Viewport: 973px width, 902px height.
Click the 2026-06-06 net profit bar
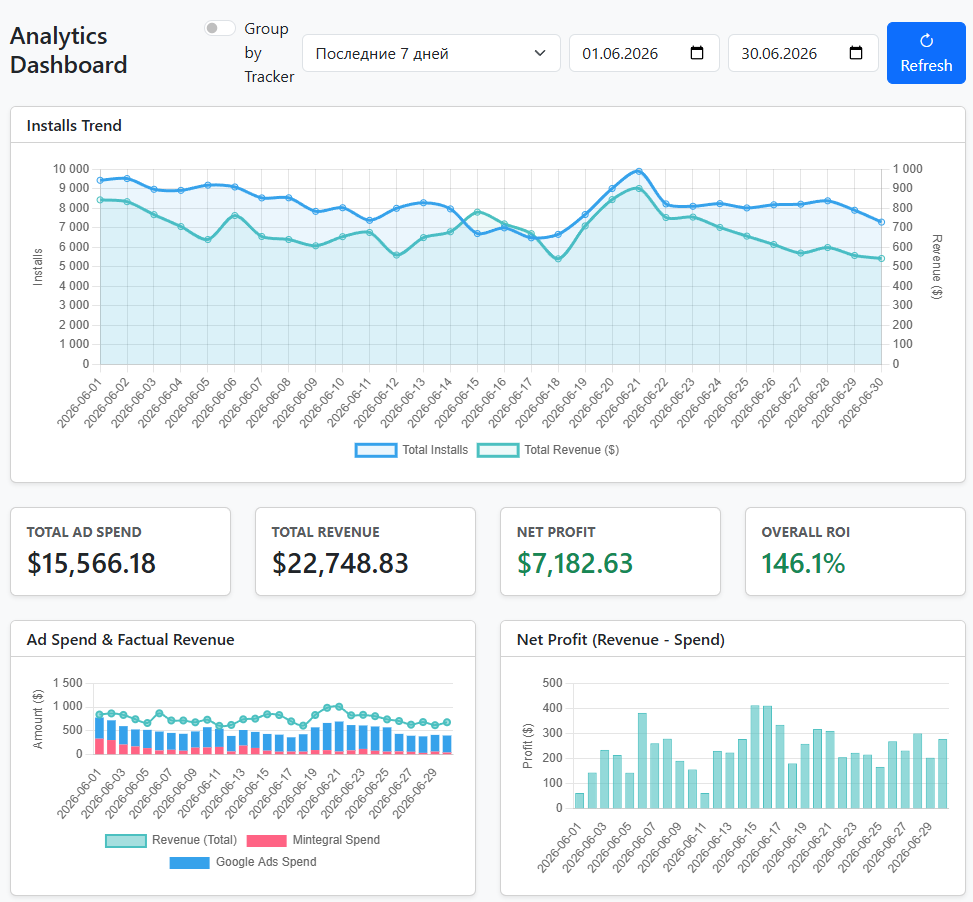click(x=642, y=761)
